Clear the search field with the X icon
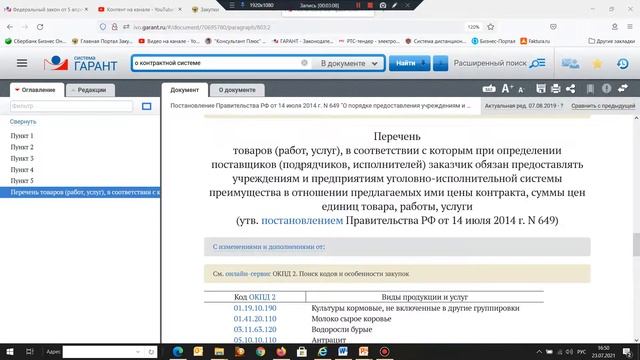 [304, 63]
